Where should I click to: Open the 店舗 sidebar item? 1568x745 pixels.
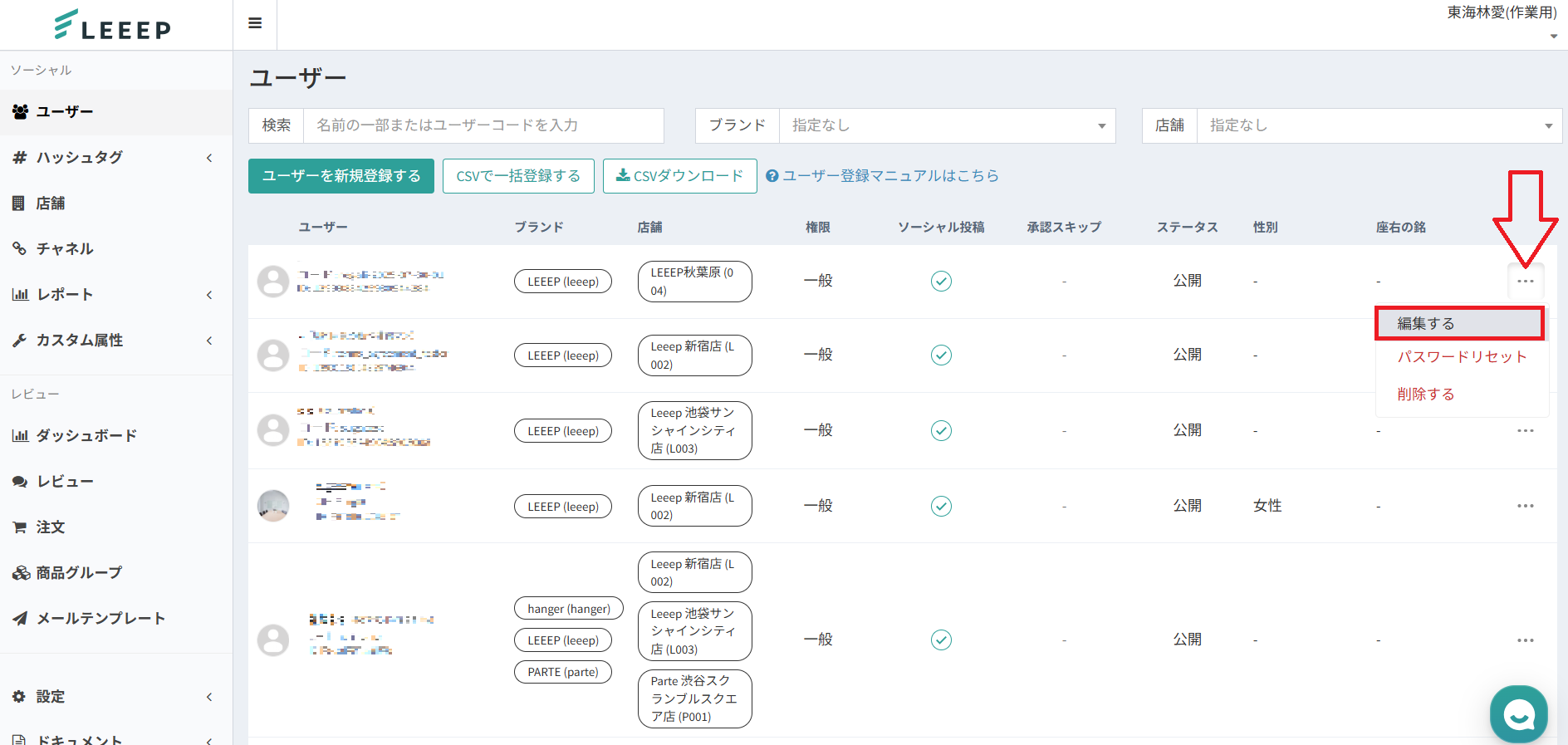coord(50,203)
